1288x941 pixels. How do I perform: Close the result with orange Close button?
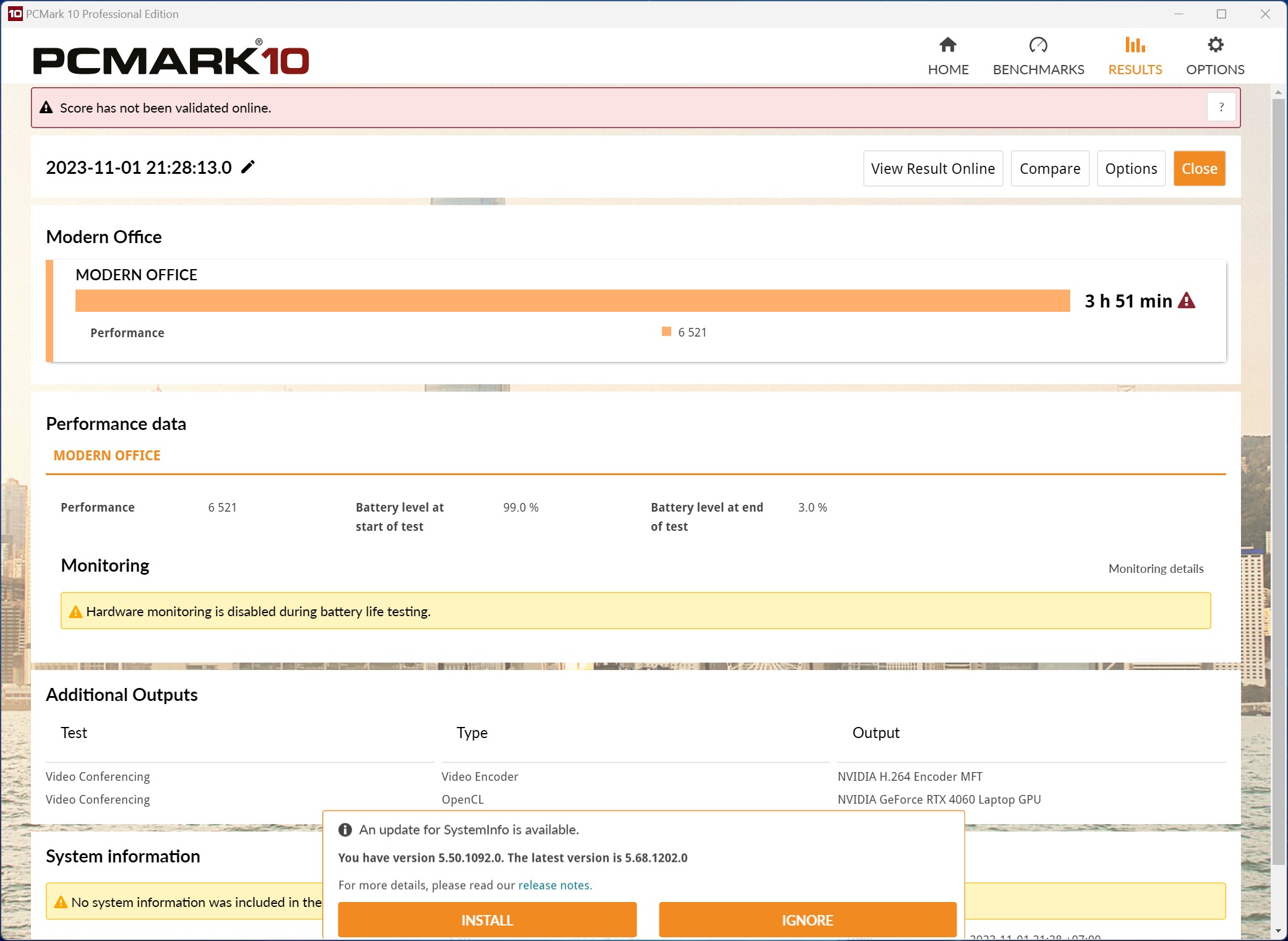click(1199, 168)
